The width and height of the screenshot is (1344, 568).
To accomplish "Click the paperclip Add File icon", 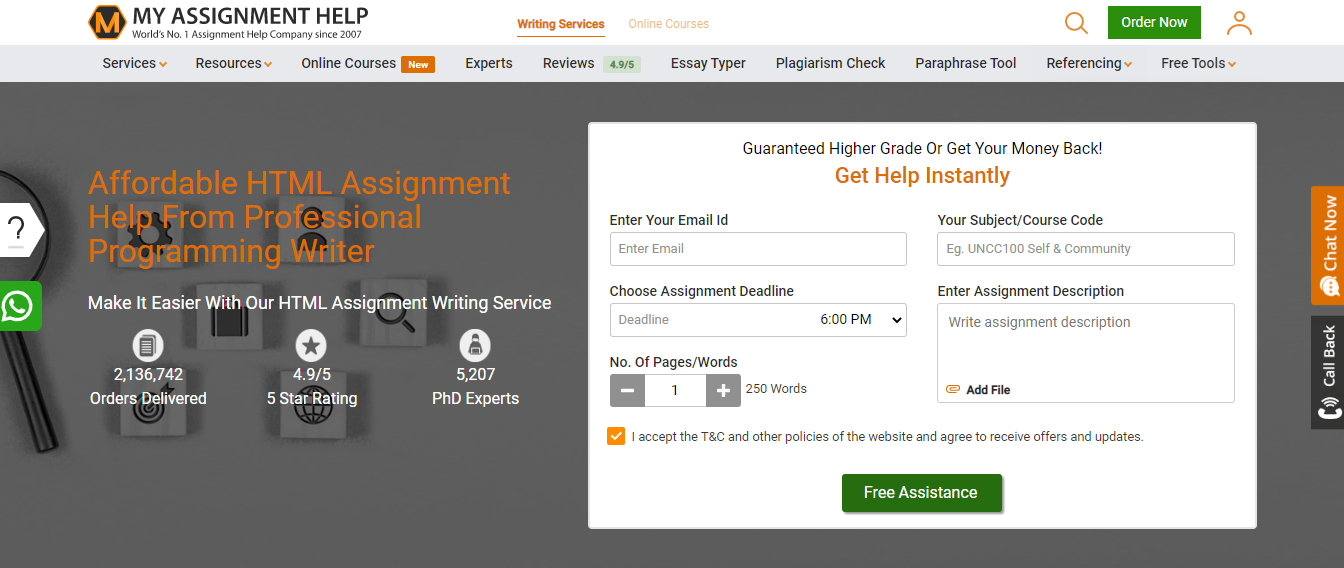I will tap(953, 390).
